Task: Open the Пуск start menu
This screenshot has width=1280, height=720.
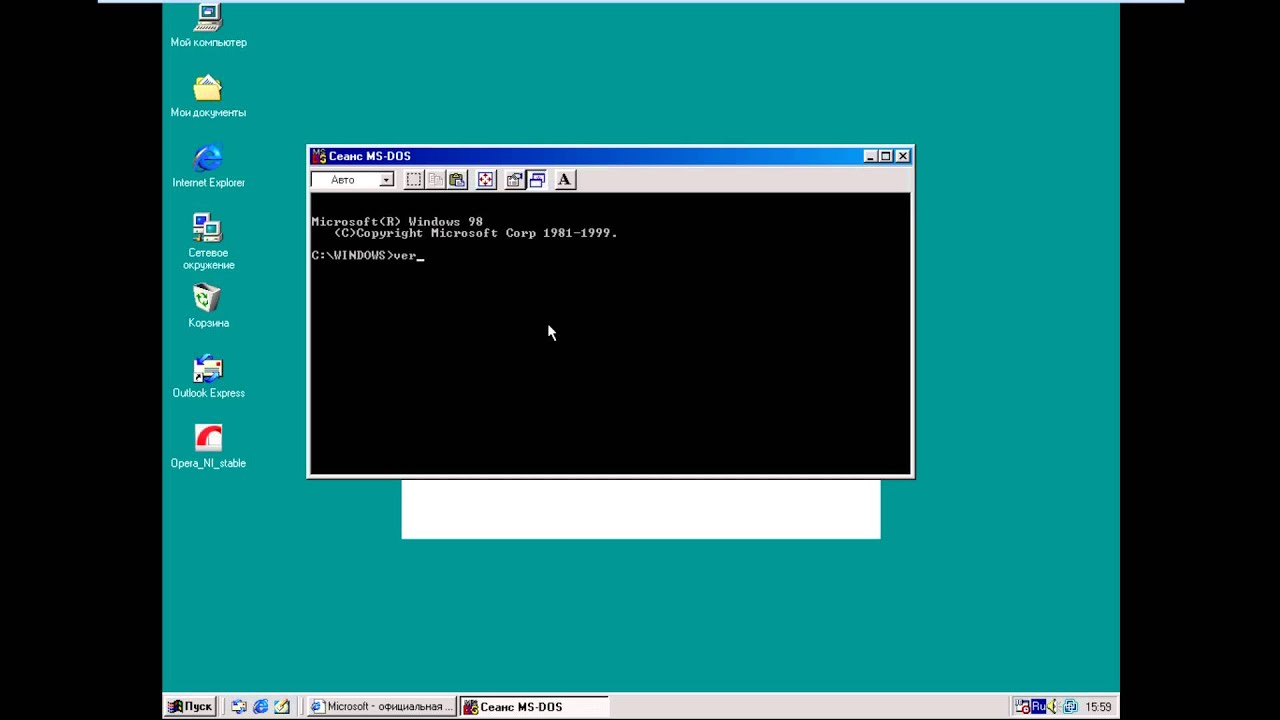Action: point(190,706)
